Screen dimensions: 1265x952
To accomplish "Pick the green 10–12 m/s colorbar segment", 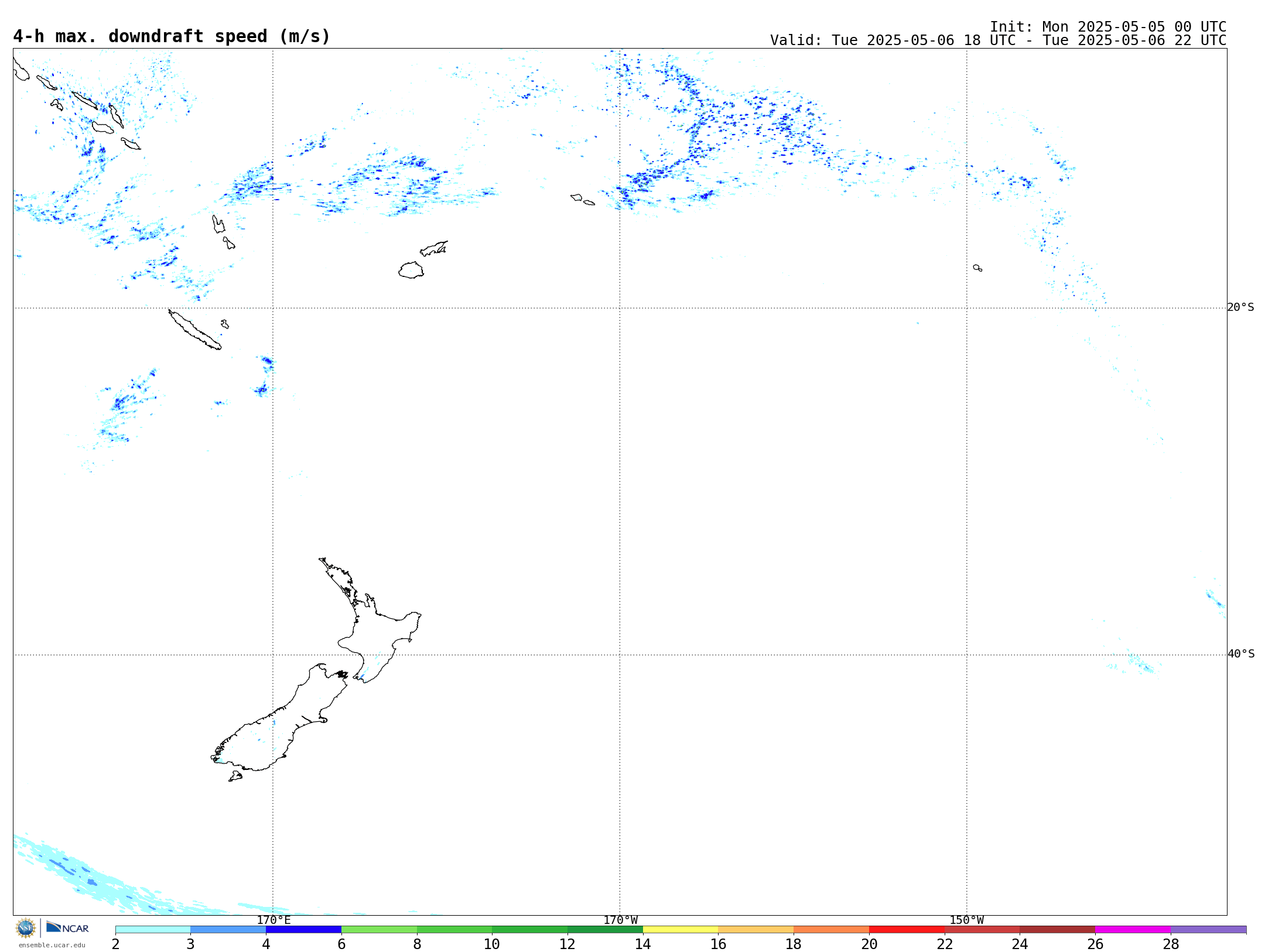I will pos(529,930).
